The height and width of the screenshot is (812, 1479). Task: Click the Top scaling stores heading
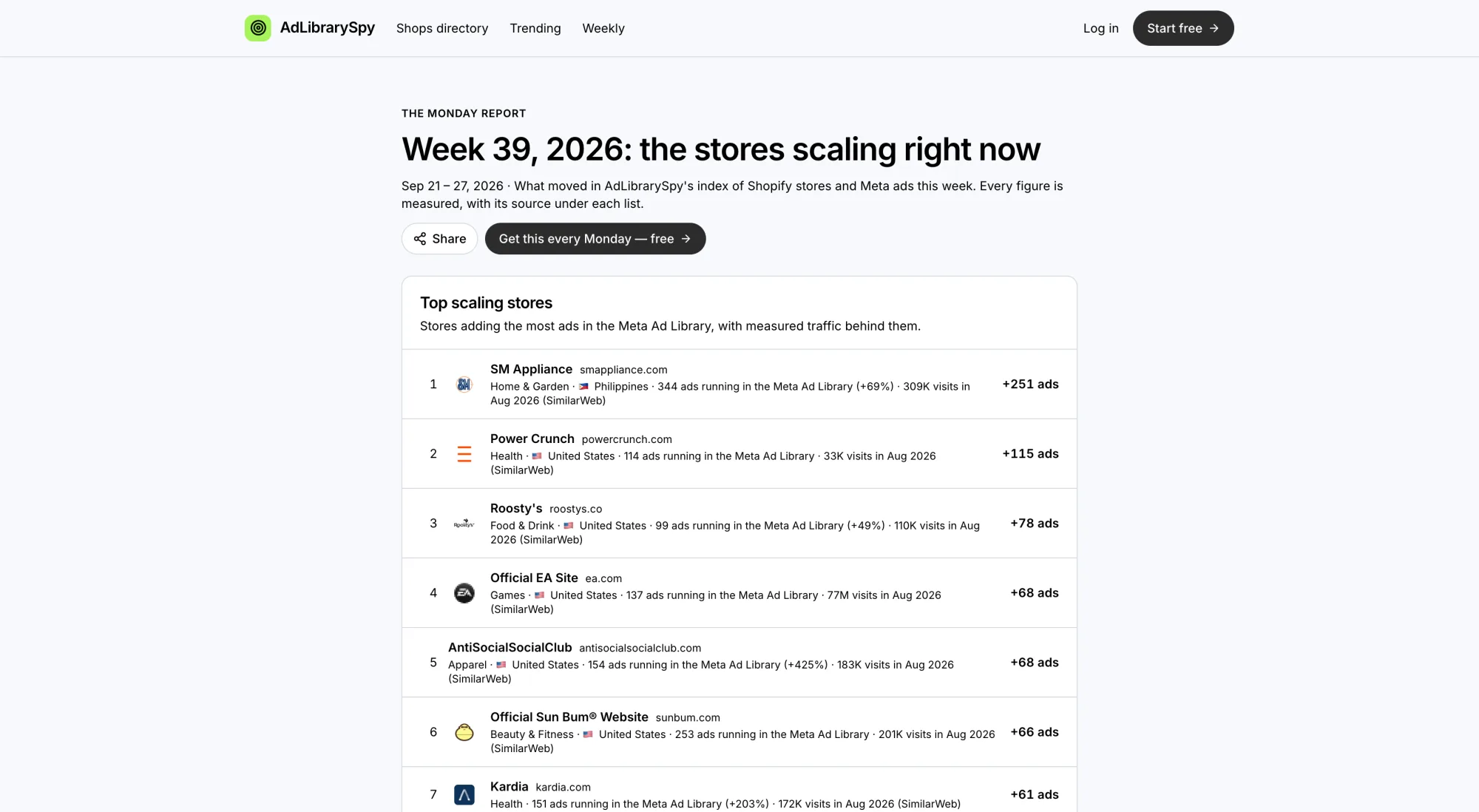pyautogui.click(x=486, y=302)
